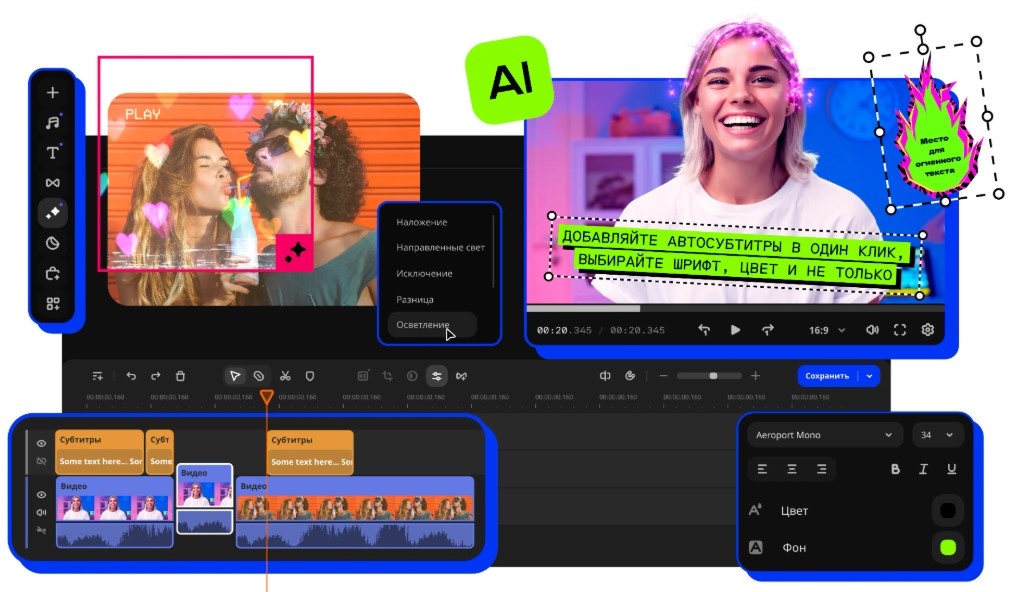The height and width of the screenshot is (592, 1016).
Task: Open the widgets grid-plus icon
Action: pyautogui.click(x=52, y=303)
